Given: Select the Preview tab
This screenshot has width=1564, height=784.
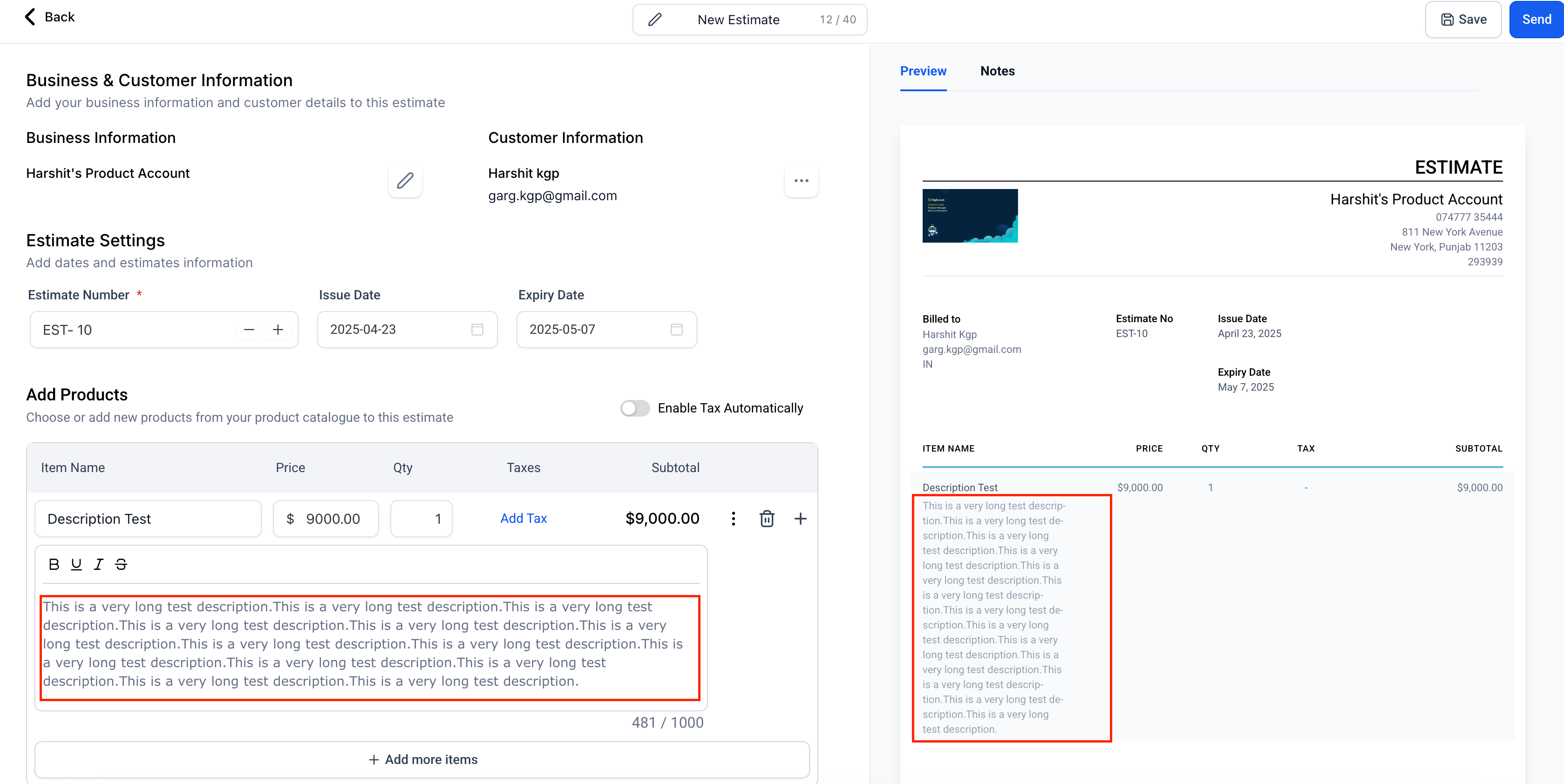Looking at the screenshot, I should click(x=923, y=71).
